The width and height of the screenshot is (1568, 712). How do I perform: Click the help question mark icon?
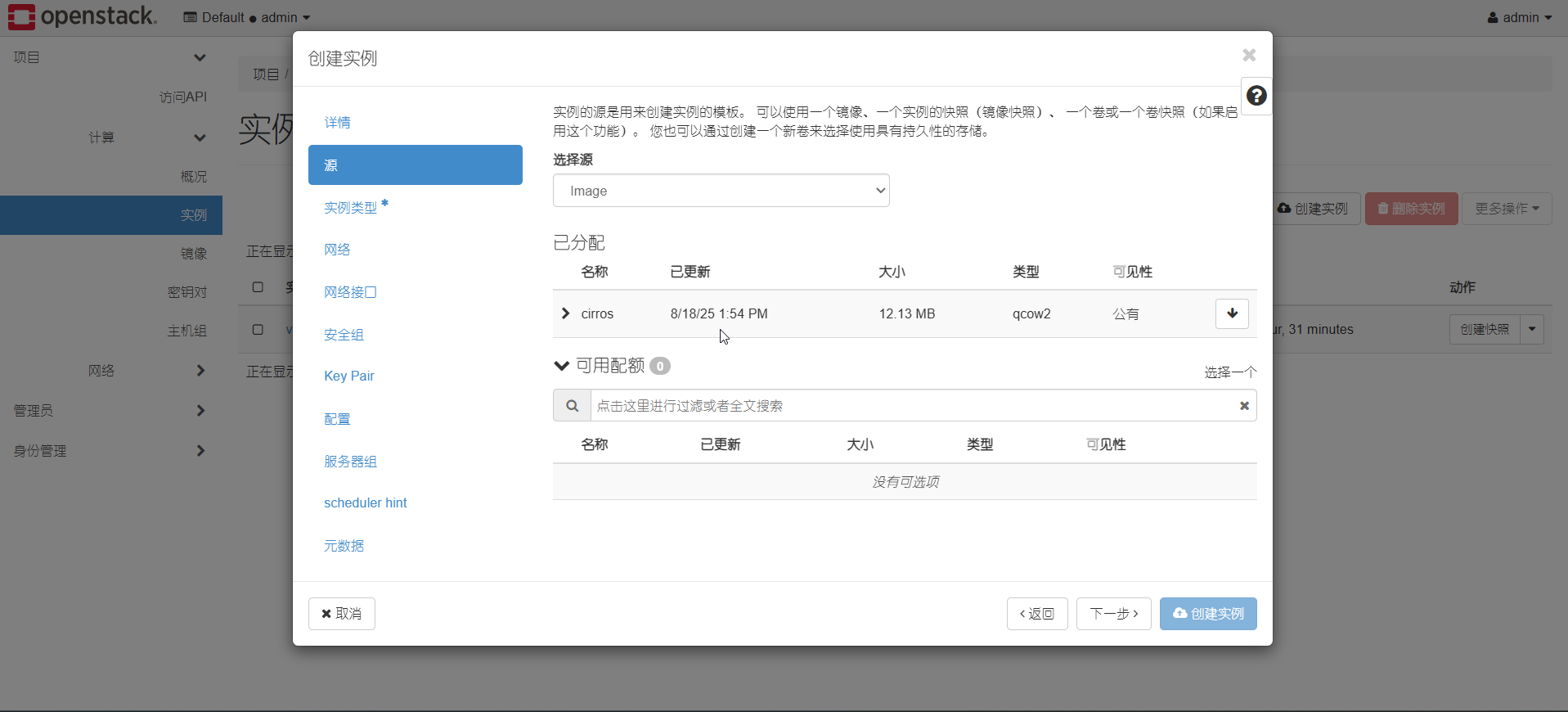point(1256,96)
